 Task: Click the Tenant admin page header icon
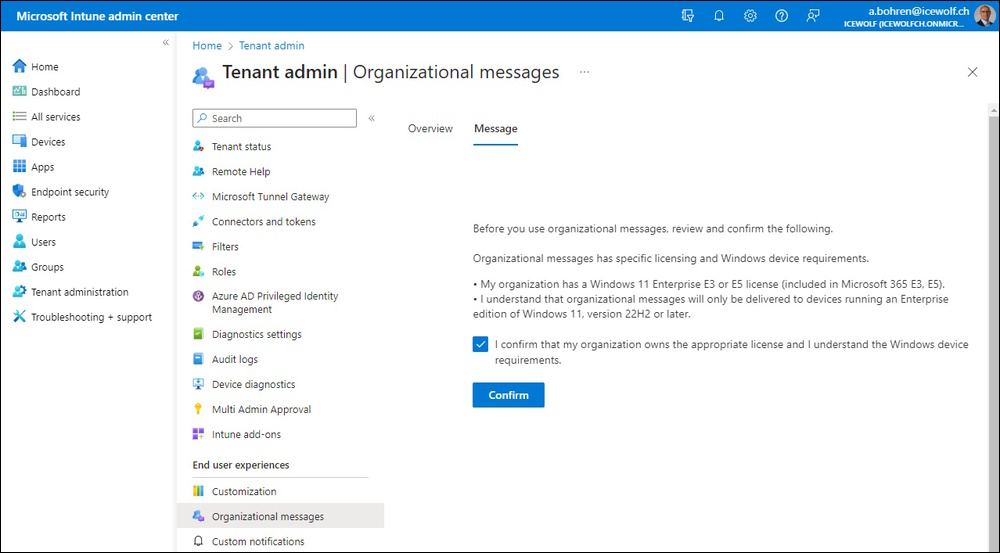tap(203, 77)
